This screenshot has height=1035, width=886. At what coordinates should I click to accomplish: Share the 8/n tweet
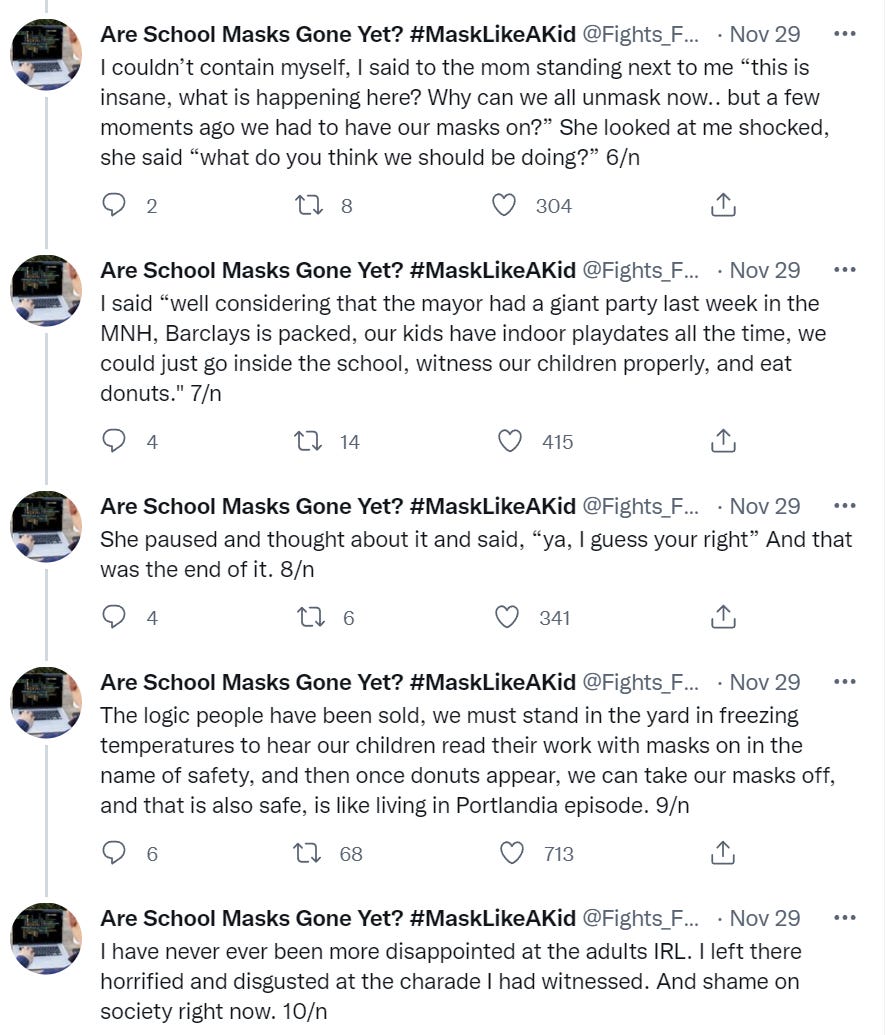pos(723,617)
